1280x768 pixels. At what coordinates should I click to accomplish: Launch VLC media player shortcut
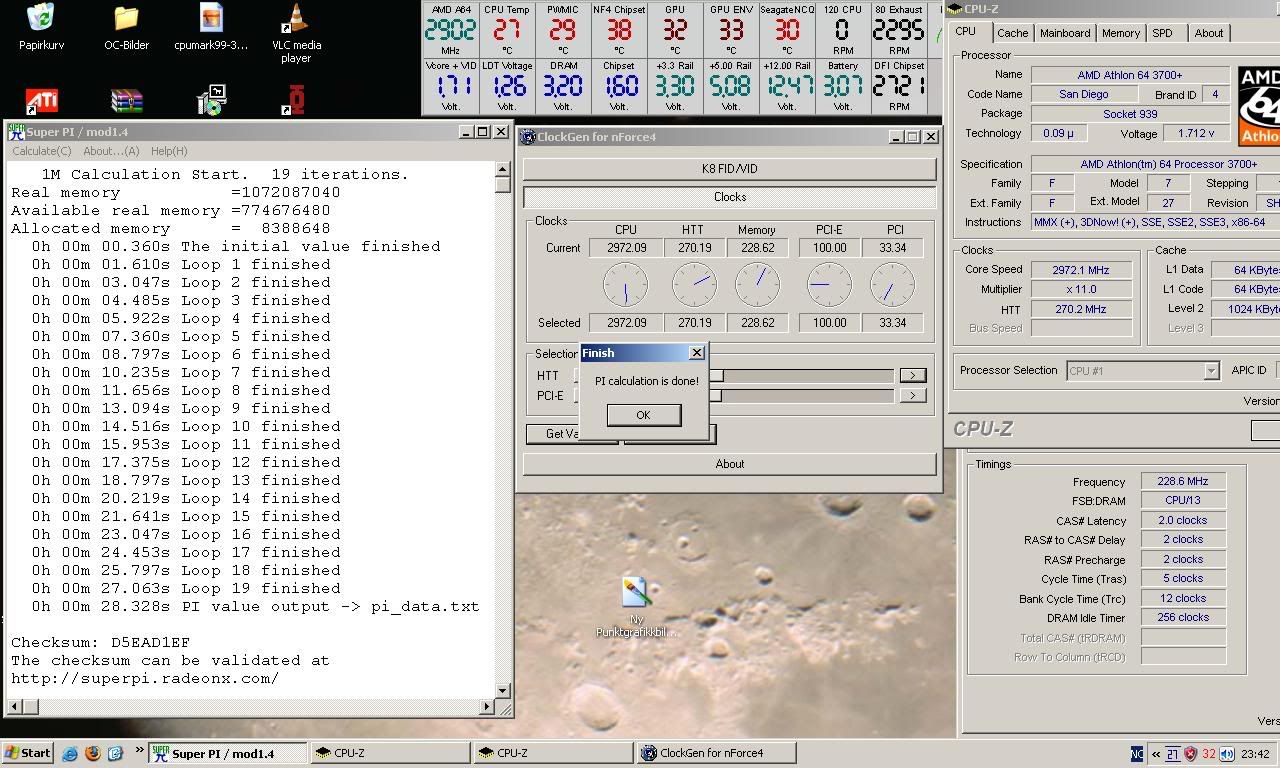coord(296,32)
